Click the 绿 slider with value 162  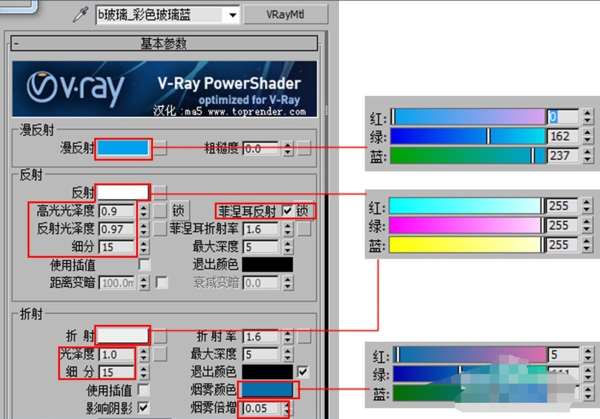point(468,136)
